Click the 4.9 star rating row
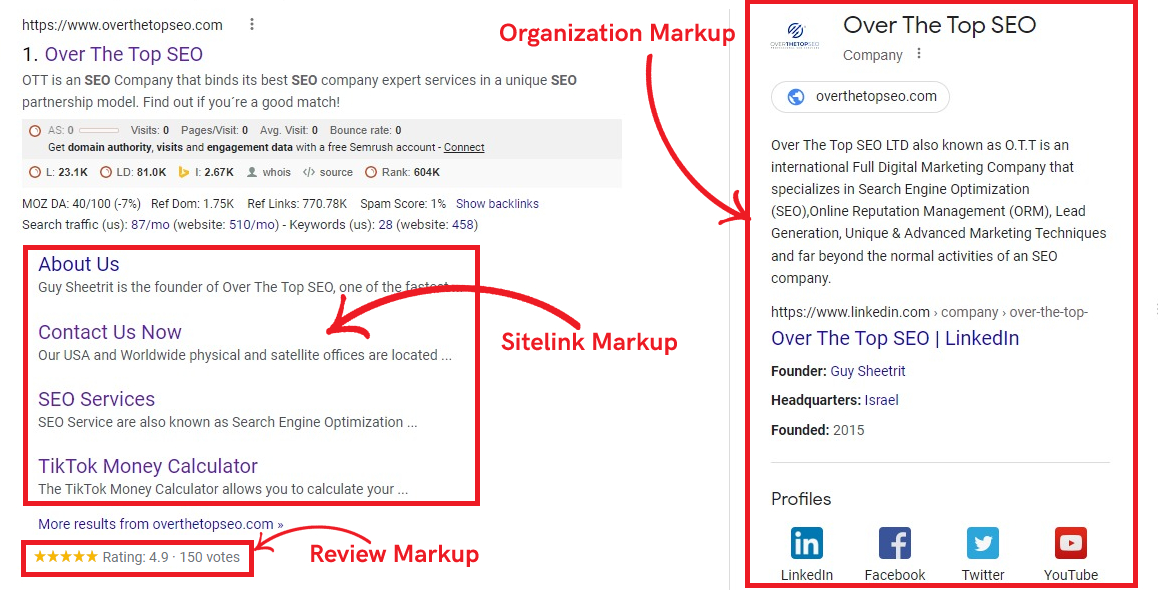Image resolution: width=1158 pixels, height=590 pixels. 137,558
